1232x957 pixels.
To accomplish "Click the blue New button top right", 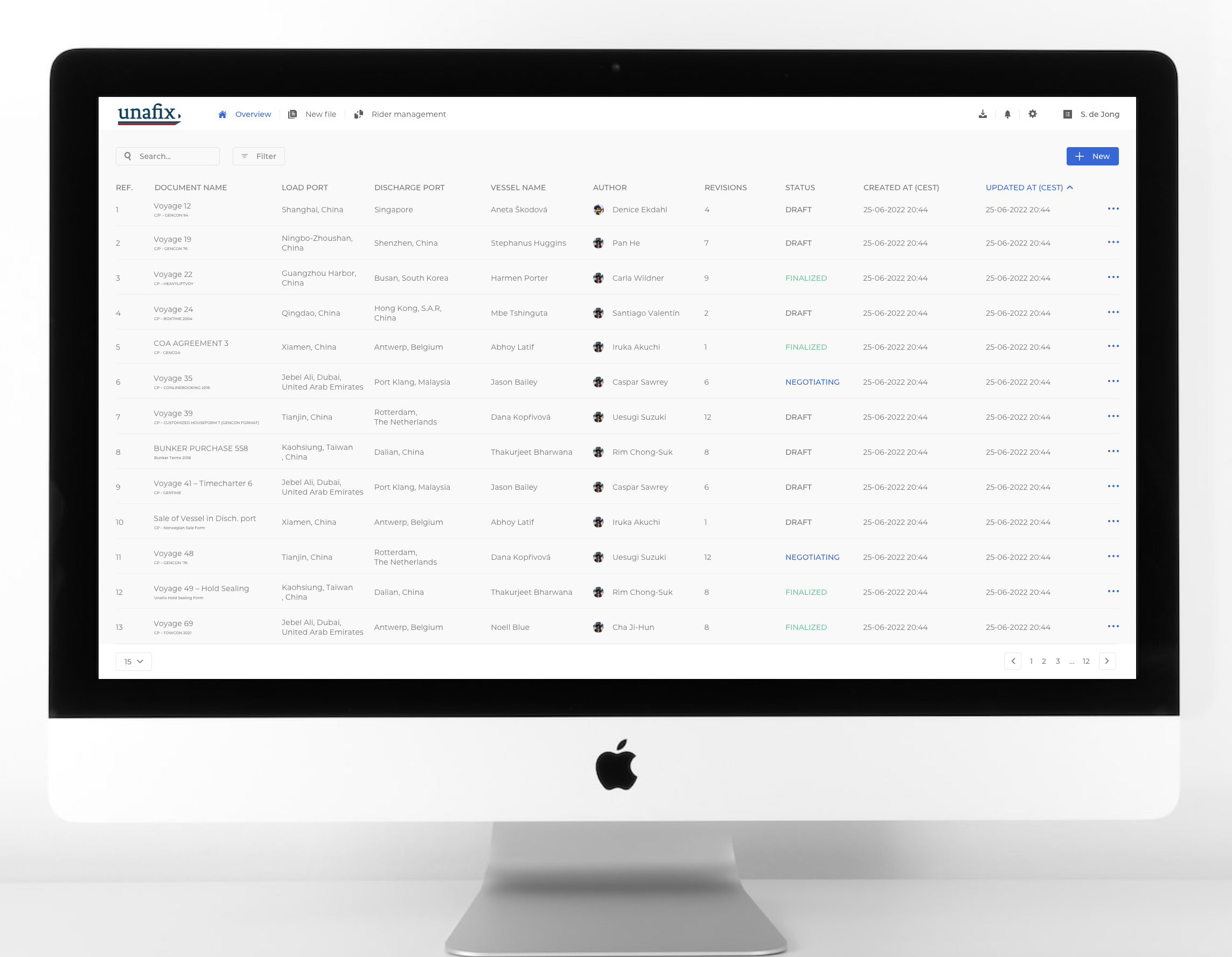I will [1091, 156].
